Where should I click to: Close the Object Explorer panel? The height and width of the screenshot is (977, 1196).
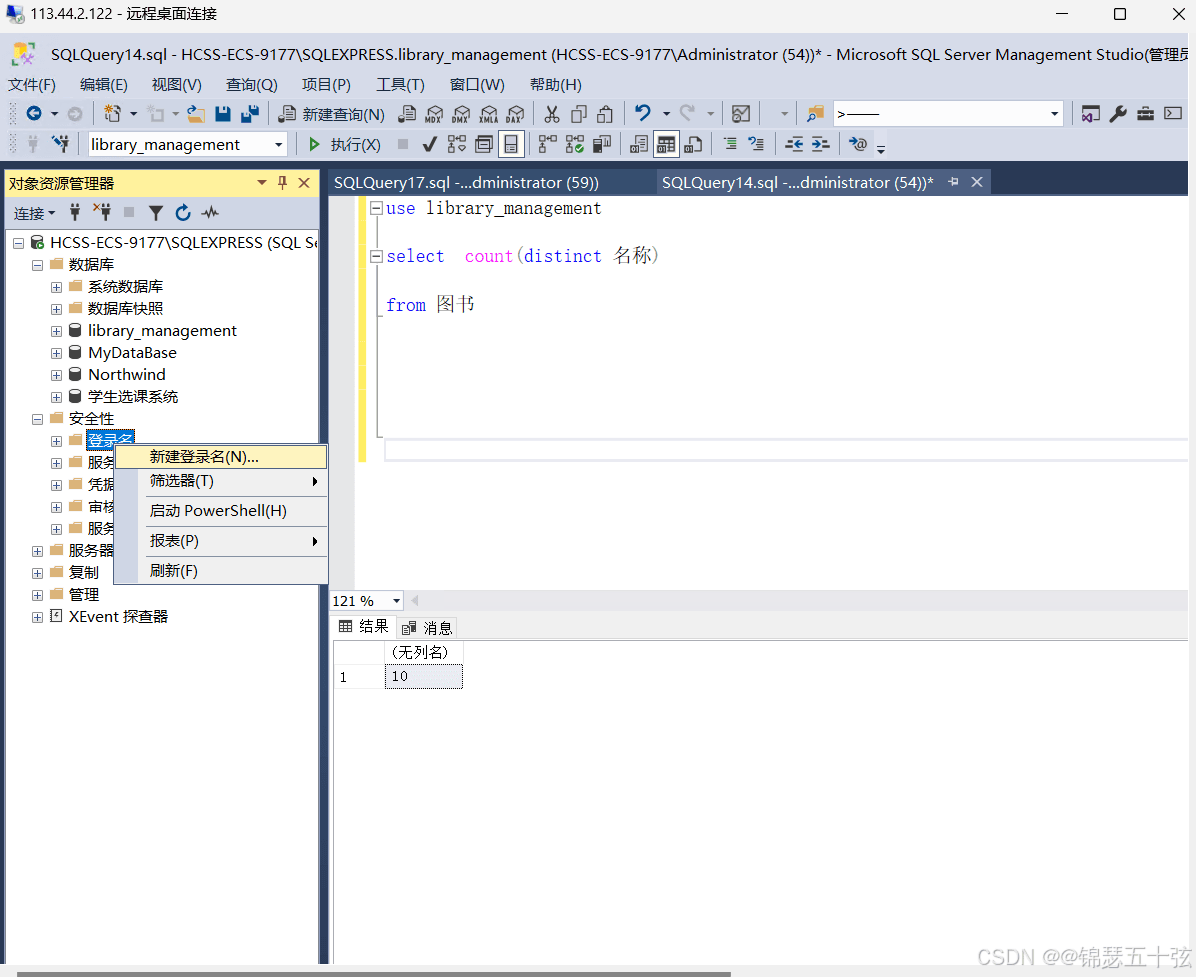(304, 182)
